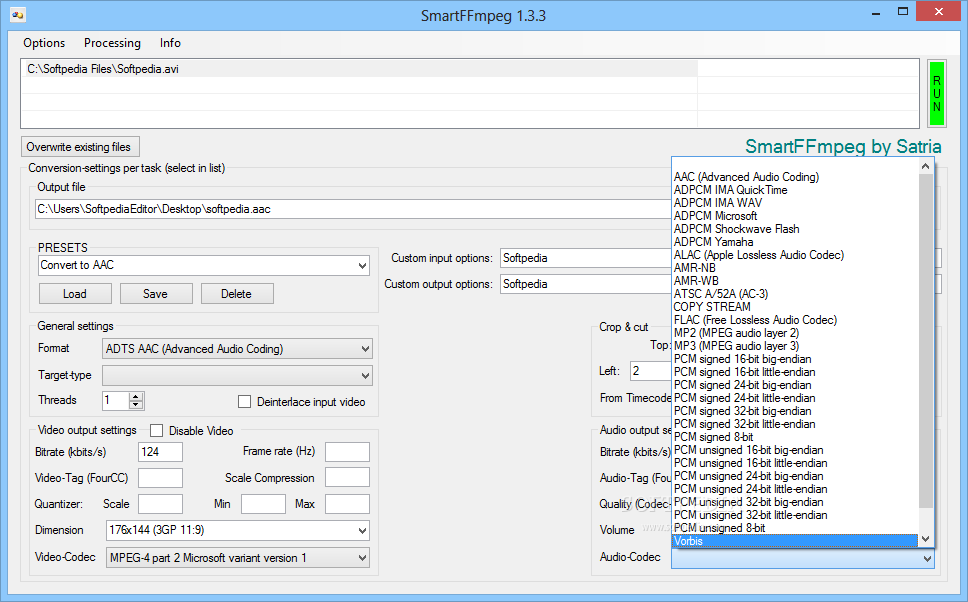Select the Softpedia.avi file row

[x=359, y=69]
